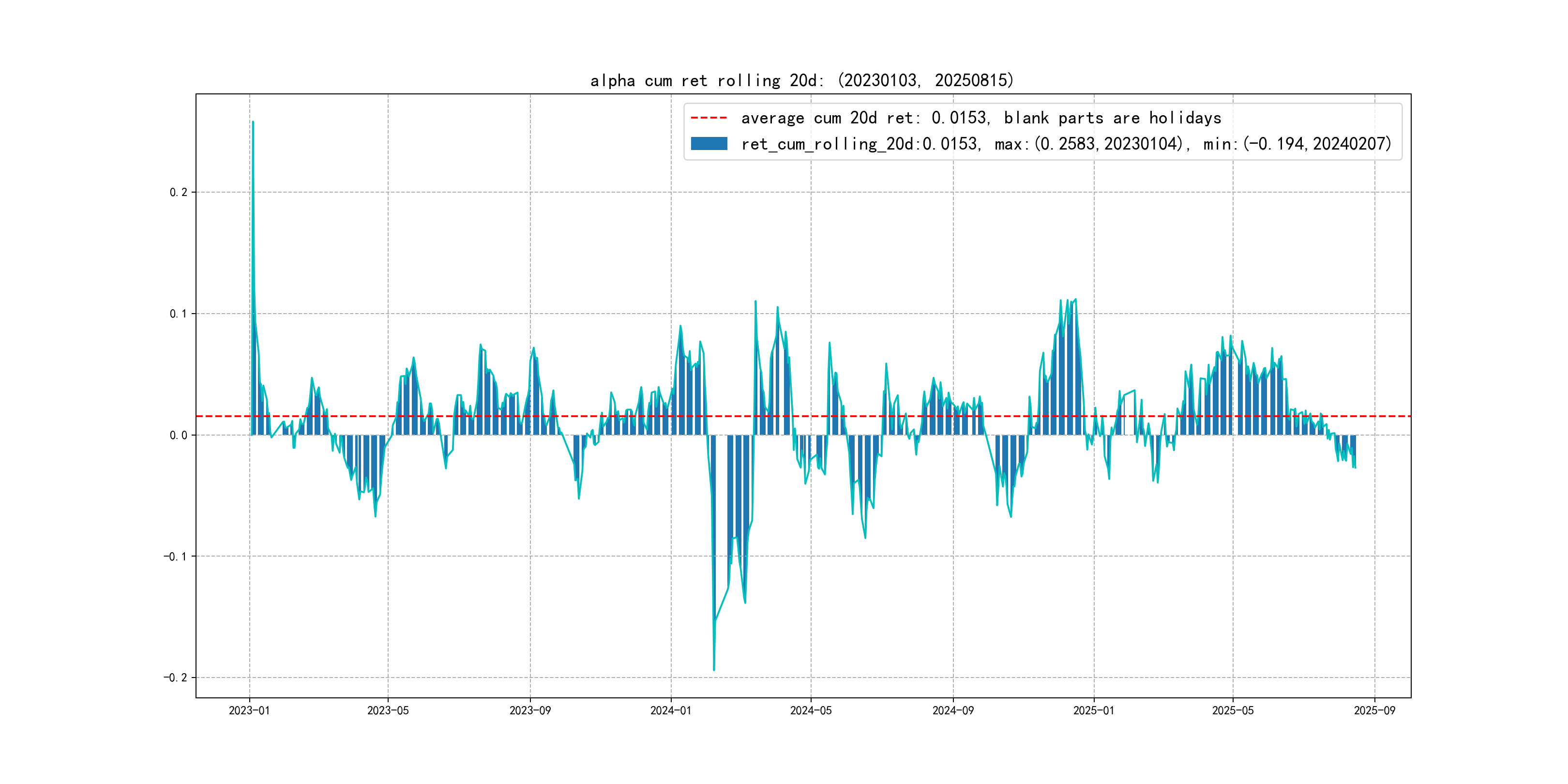This screenshot has height=784, width=1568.
Task: Click the 2023-05 x-axis tick label
Action: 388,710
